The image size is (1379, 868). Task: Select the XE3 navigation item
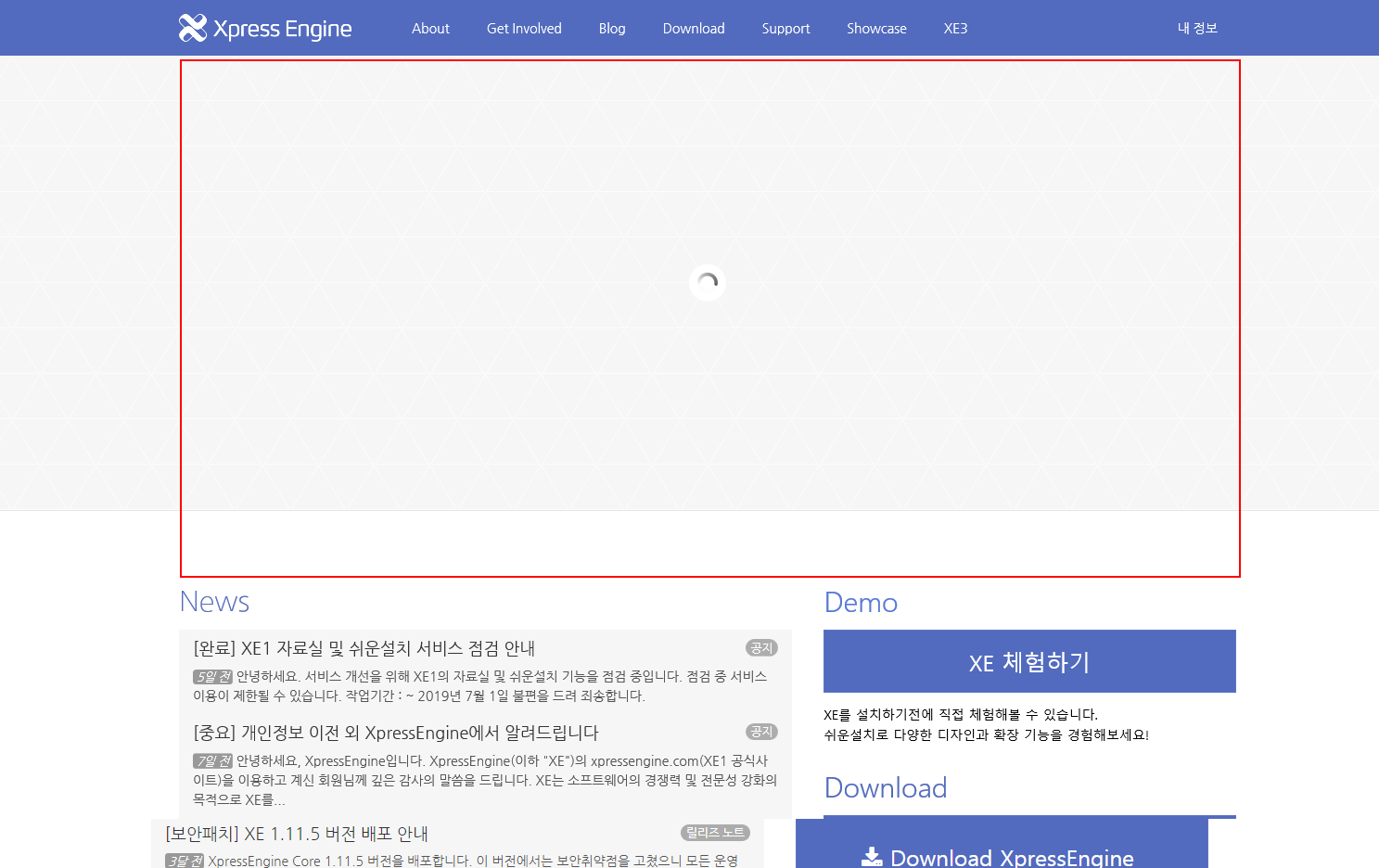[955, 28]
